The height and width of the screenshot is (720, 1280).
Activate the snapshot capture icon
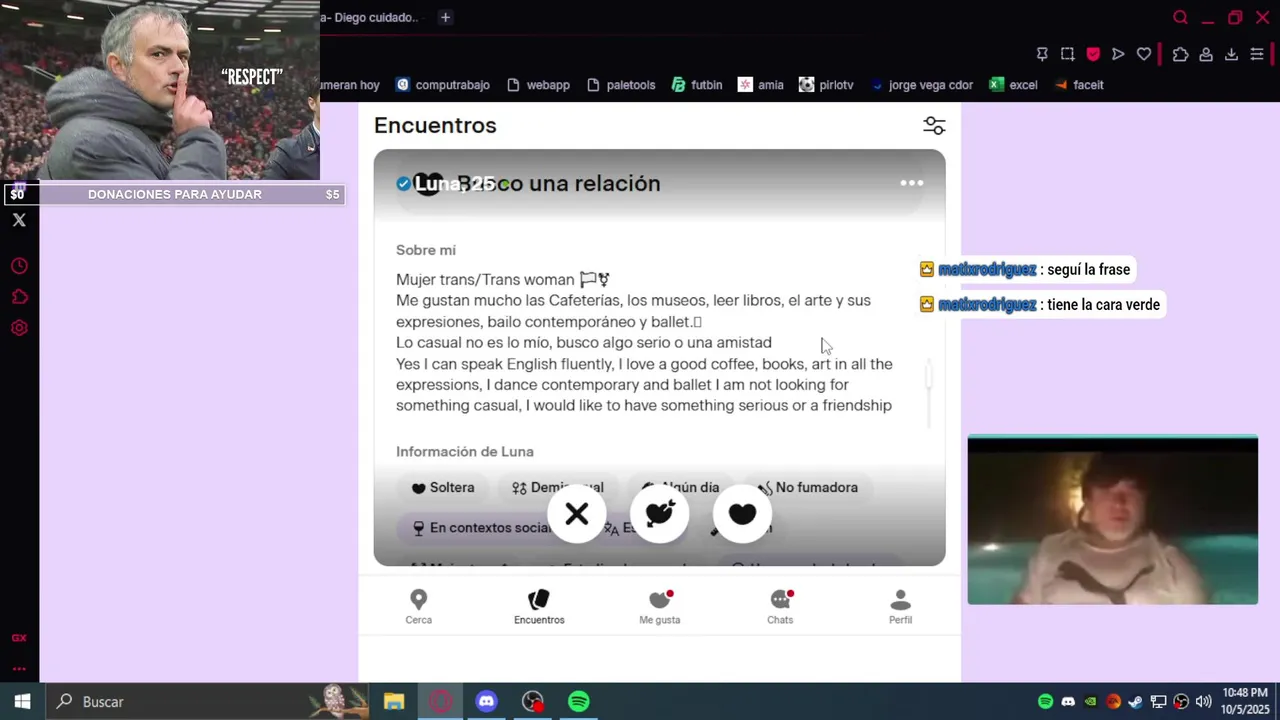coord(1068,54)
